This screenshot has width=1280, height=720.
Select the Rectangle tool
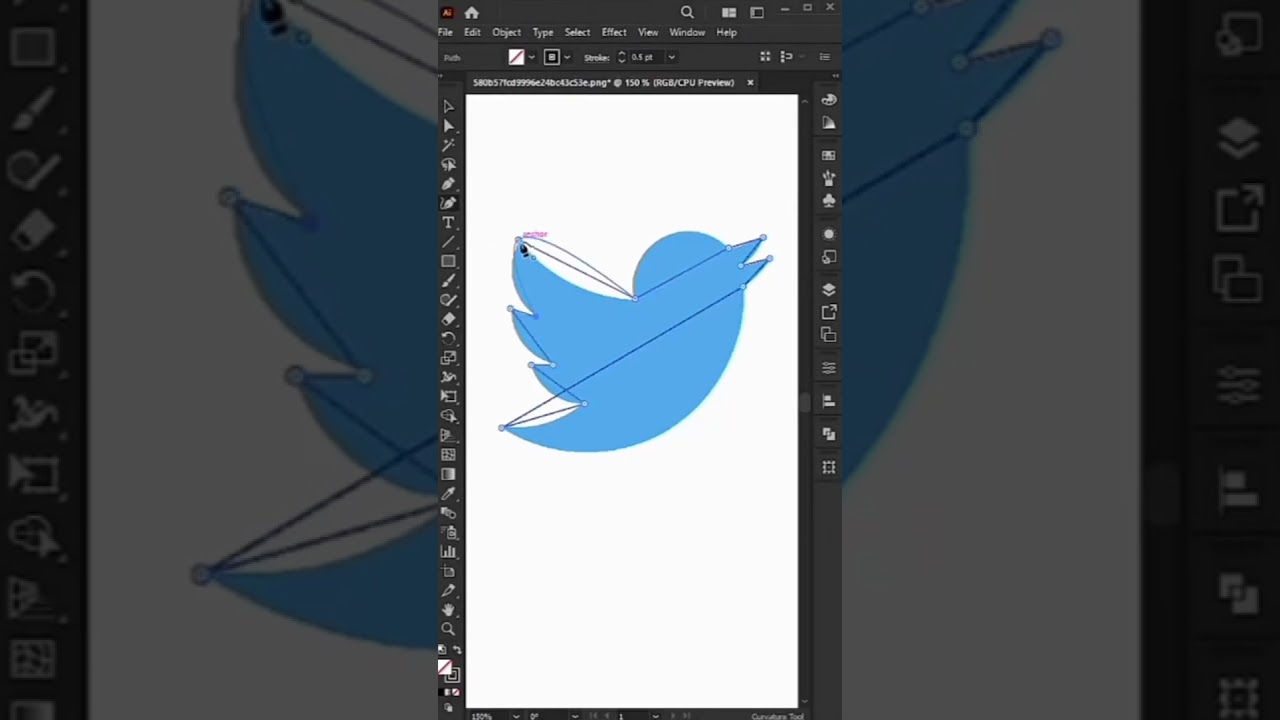pos(448,261)
